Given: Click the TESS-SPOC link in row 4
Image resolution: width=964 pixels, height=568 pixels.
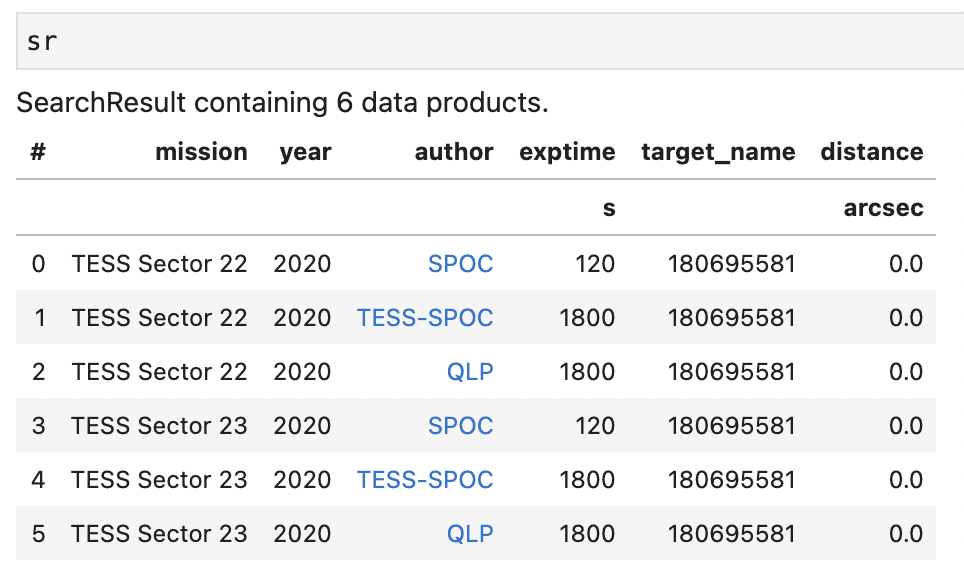Looking at the screenshot, I should pos(425,480).
